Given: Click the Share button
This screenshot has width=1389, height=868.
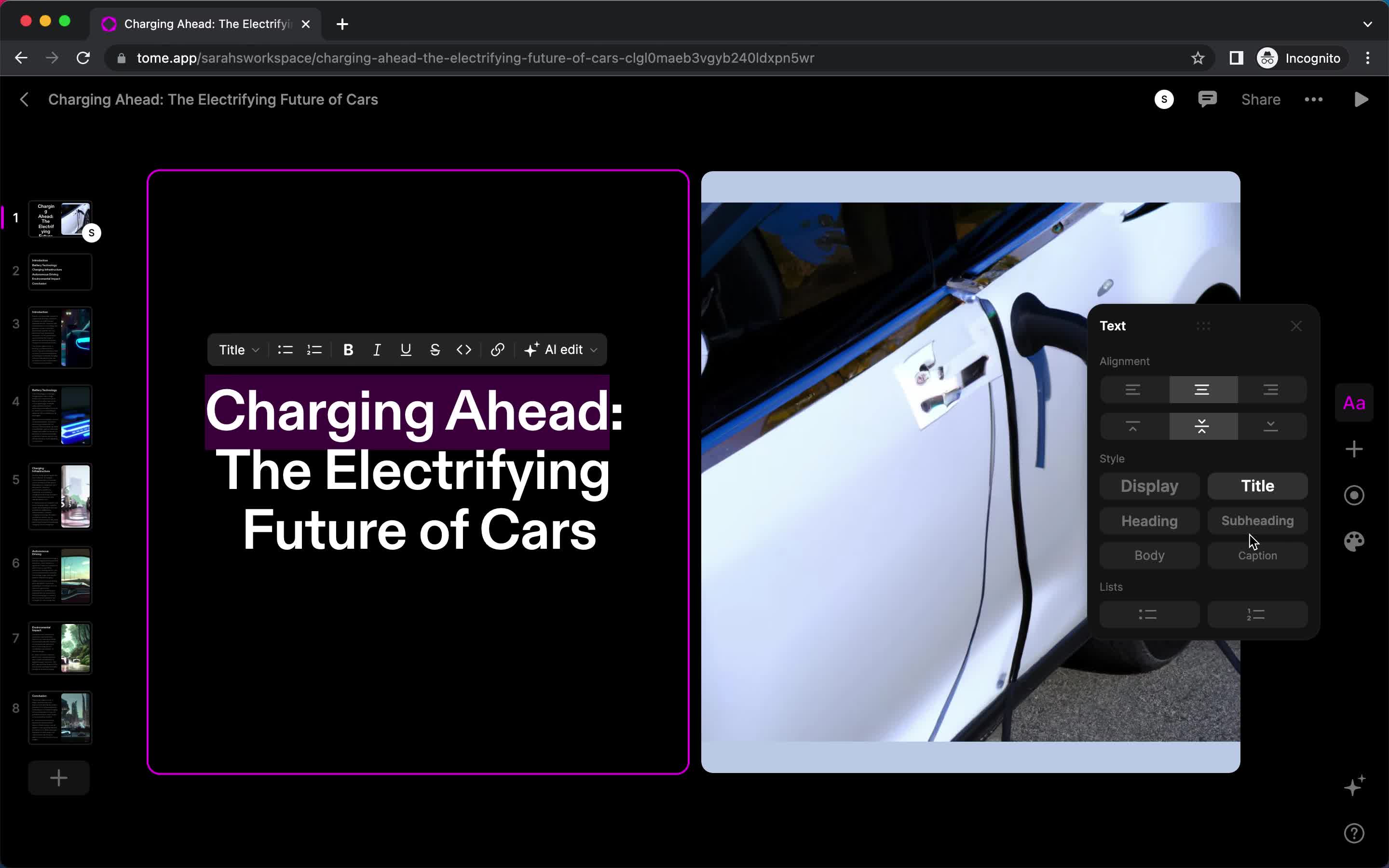Looking at the screenshot, I should coord(1260,99).
